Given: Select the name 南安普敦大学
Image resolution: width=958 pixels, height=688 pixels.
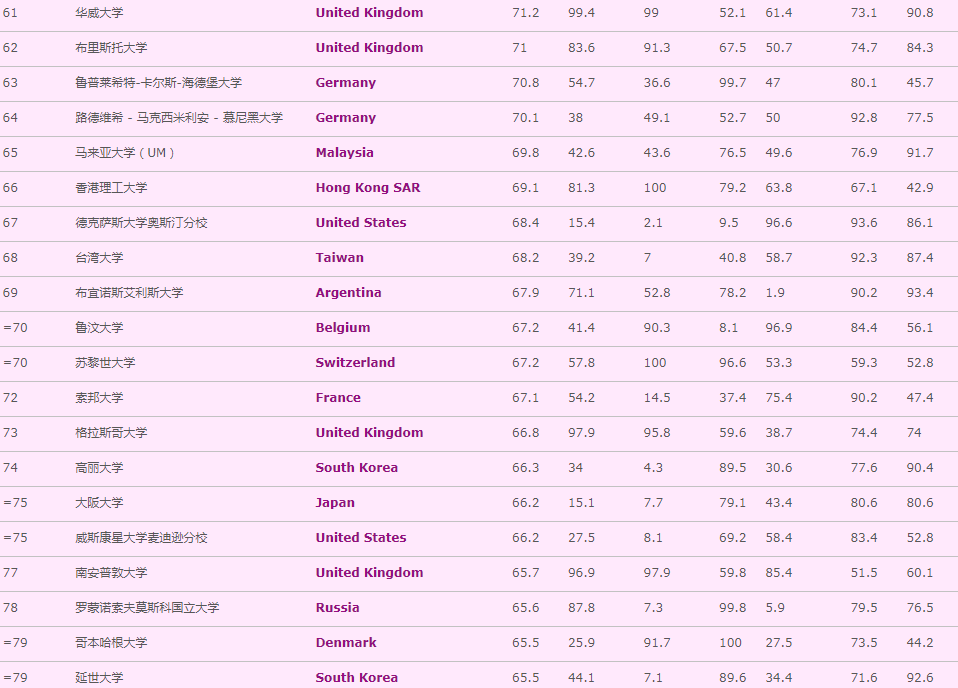Looking at the screenshot, I should [x=111, y=573].
